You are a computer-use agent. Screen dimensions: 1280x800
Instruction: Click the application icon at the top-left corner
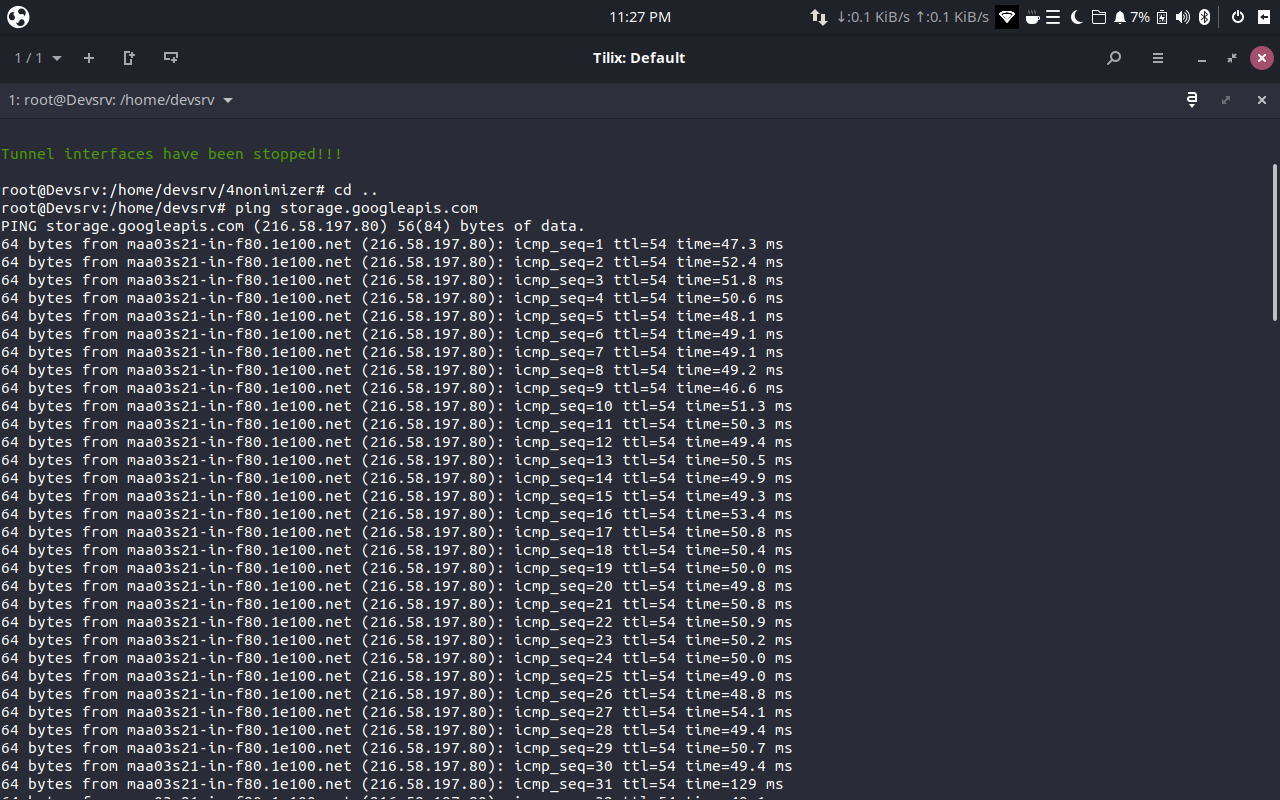pos(17,17)
